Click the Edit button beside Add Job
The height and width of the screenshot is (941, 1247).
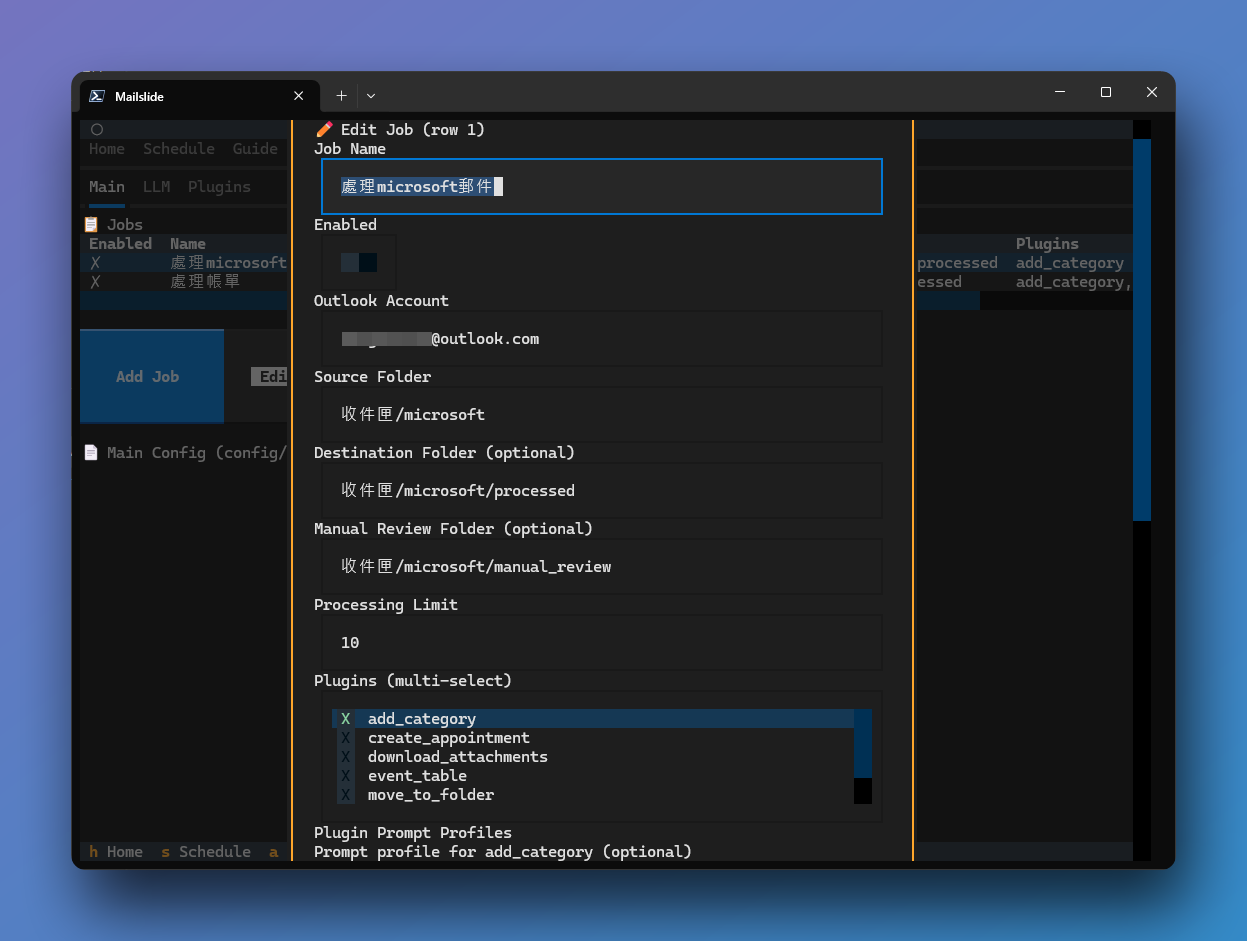tap(270, 376)
